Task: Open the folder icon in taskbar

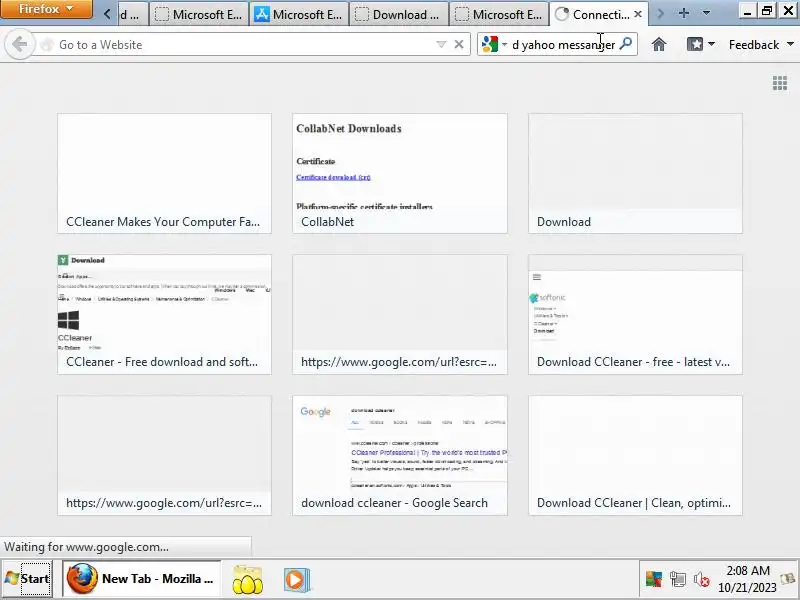Action: [247, 580]
